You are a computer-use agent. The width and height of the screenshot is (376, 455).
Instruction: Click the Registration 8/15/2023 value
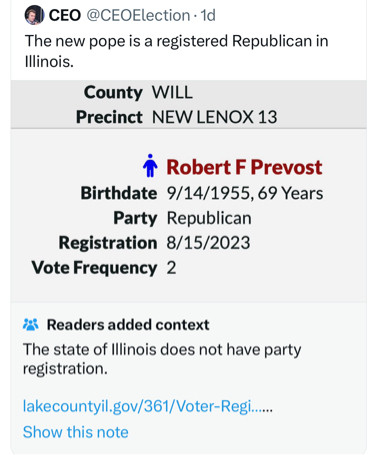208,243
